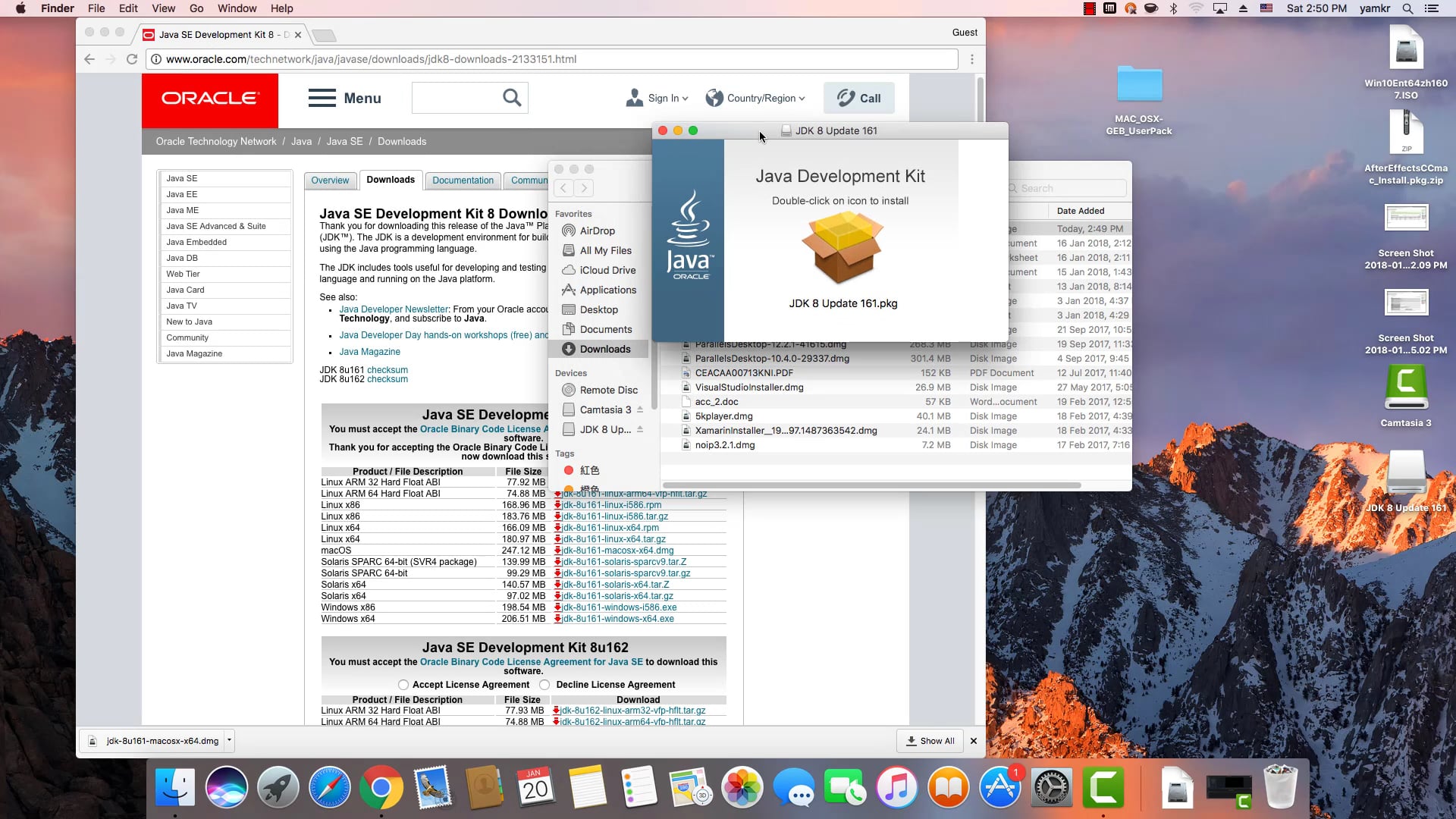Screen dimensions: 1456x819
Task: Click the Finder window Search field
Action: 1069,188
